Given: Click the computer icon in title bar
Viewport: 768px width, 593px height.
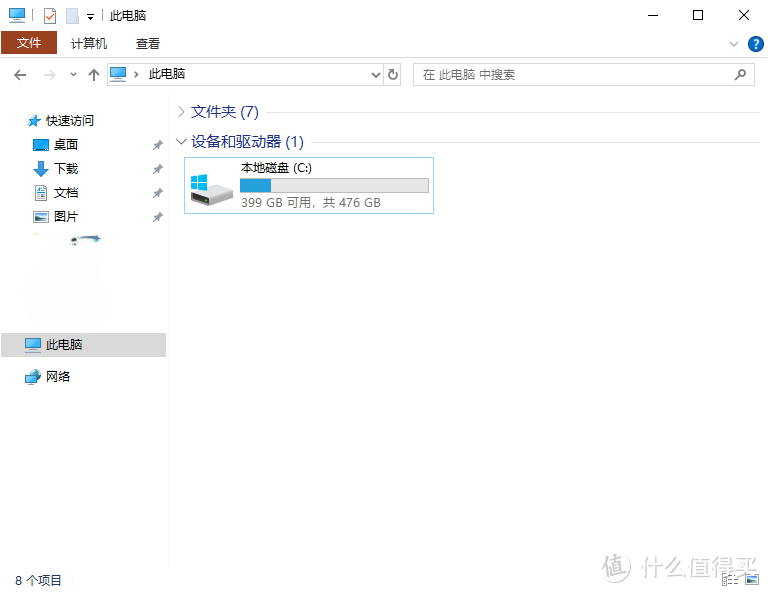Looking at the screenshot, I should [17, 16].
